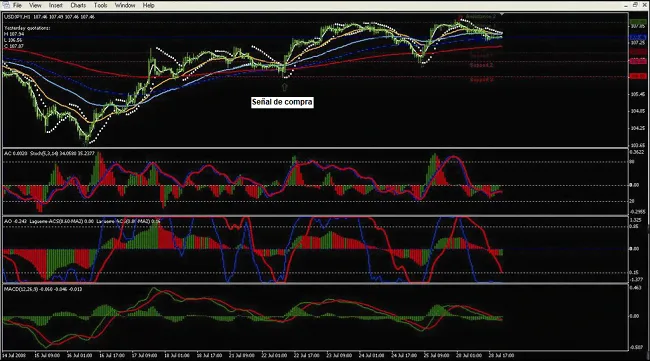Click the AC Stoch(5,3,14) indicator label
Screen dimensions: 650x361
pos(49,153)
